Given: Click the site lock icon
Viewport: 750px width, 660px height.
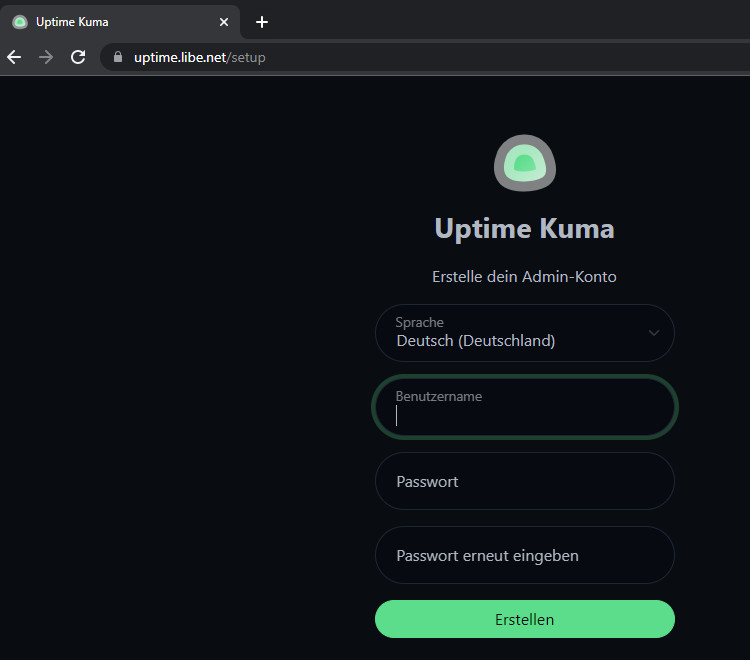Looking at the screenshot, I should pos(118,58).
